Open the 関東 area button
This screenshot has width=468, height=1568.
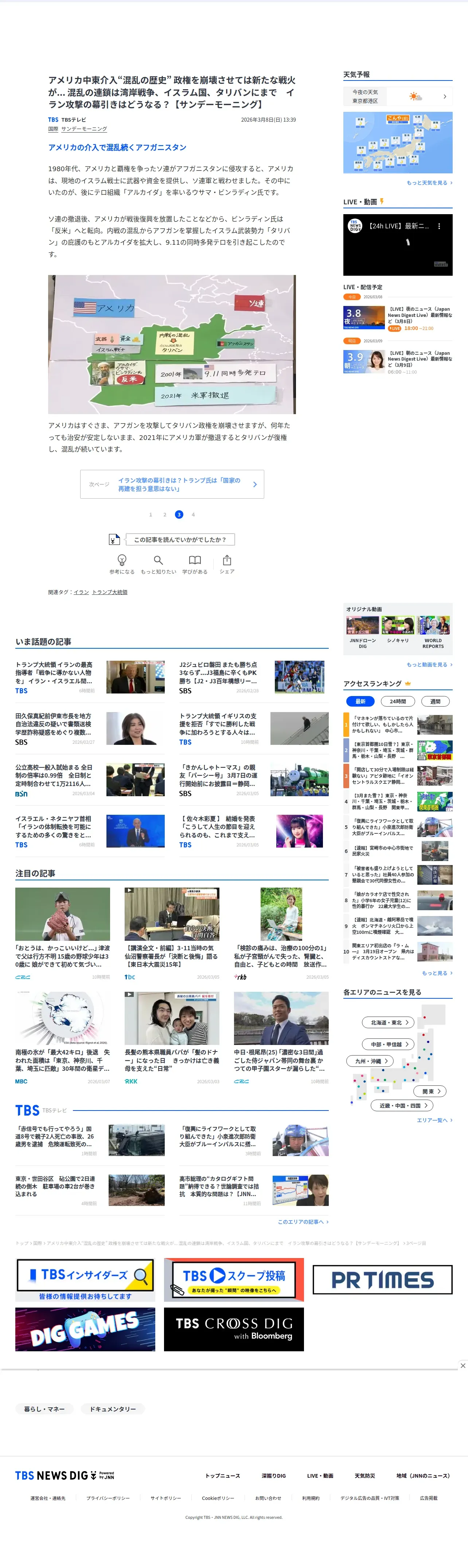(430, 1091)
